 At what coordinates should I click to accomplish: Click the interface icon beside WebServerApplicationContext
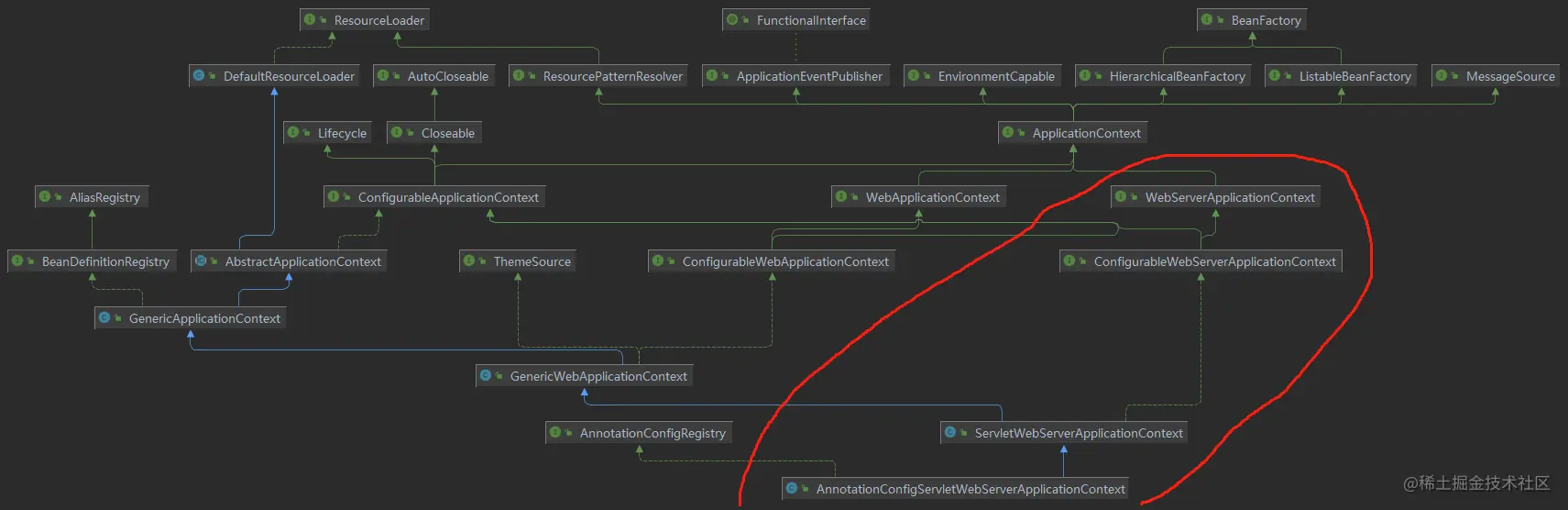(x=1121, y=196)
